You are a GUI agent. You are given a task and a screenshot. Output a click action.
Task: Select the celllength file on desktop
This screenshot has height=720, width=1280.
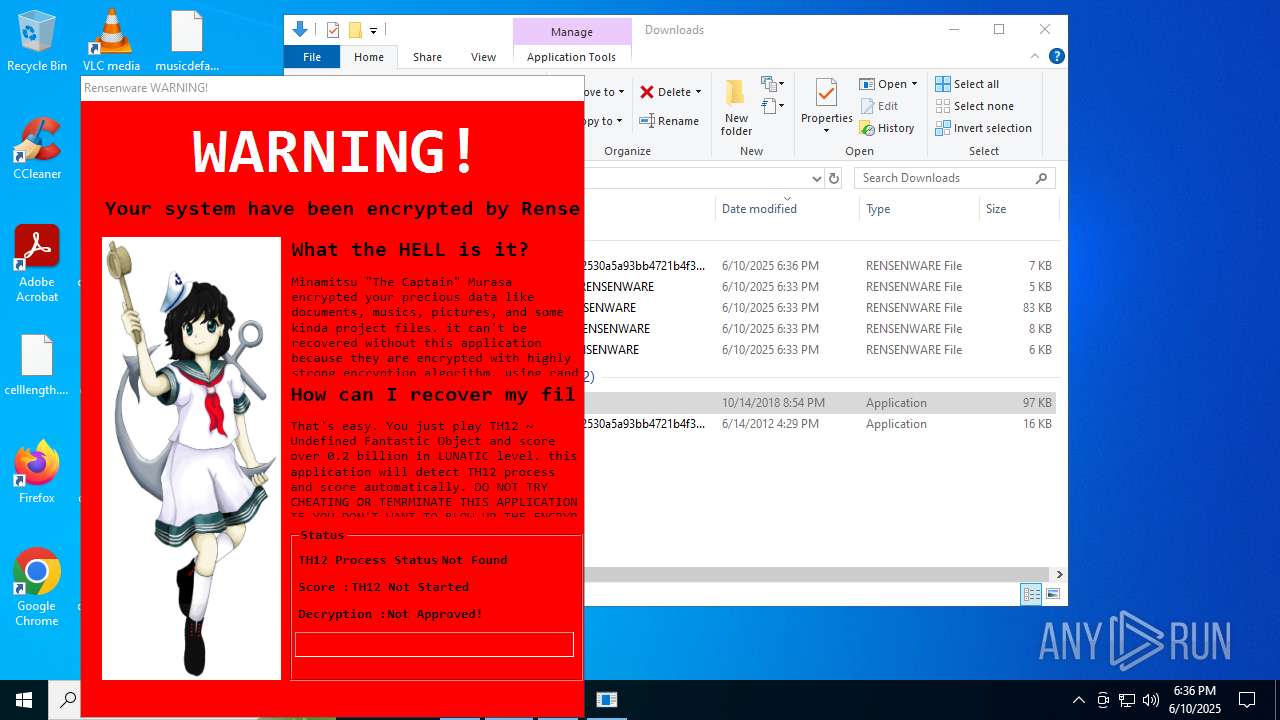tap(37, 364)
